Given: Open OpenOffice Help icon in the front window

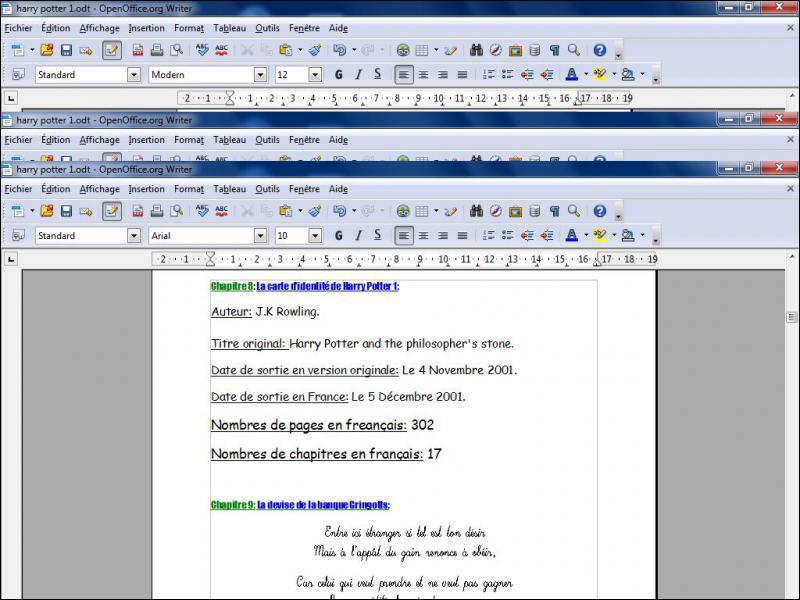Looking at the screenshot, I should coord(600,211).
